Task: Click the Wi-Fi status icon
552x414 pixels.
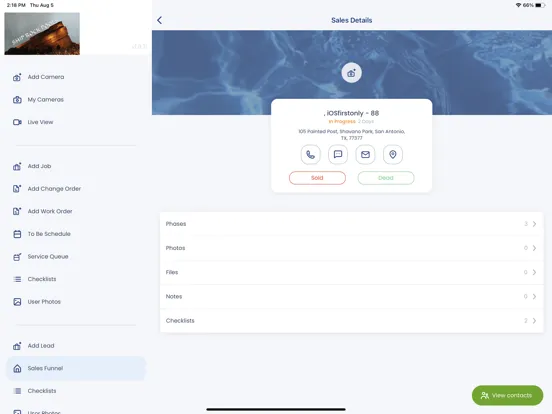Action: [x=518, y=5]
